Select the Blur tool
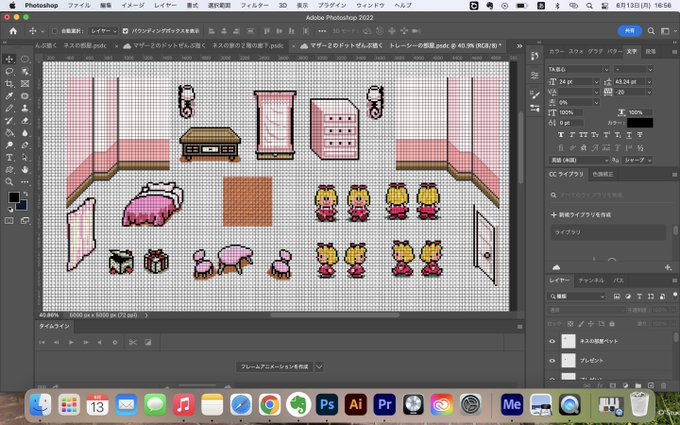The width and height of the screenshot is (680, 425). coord(25,133)
